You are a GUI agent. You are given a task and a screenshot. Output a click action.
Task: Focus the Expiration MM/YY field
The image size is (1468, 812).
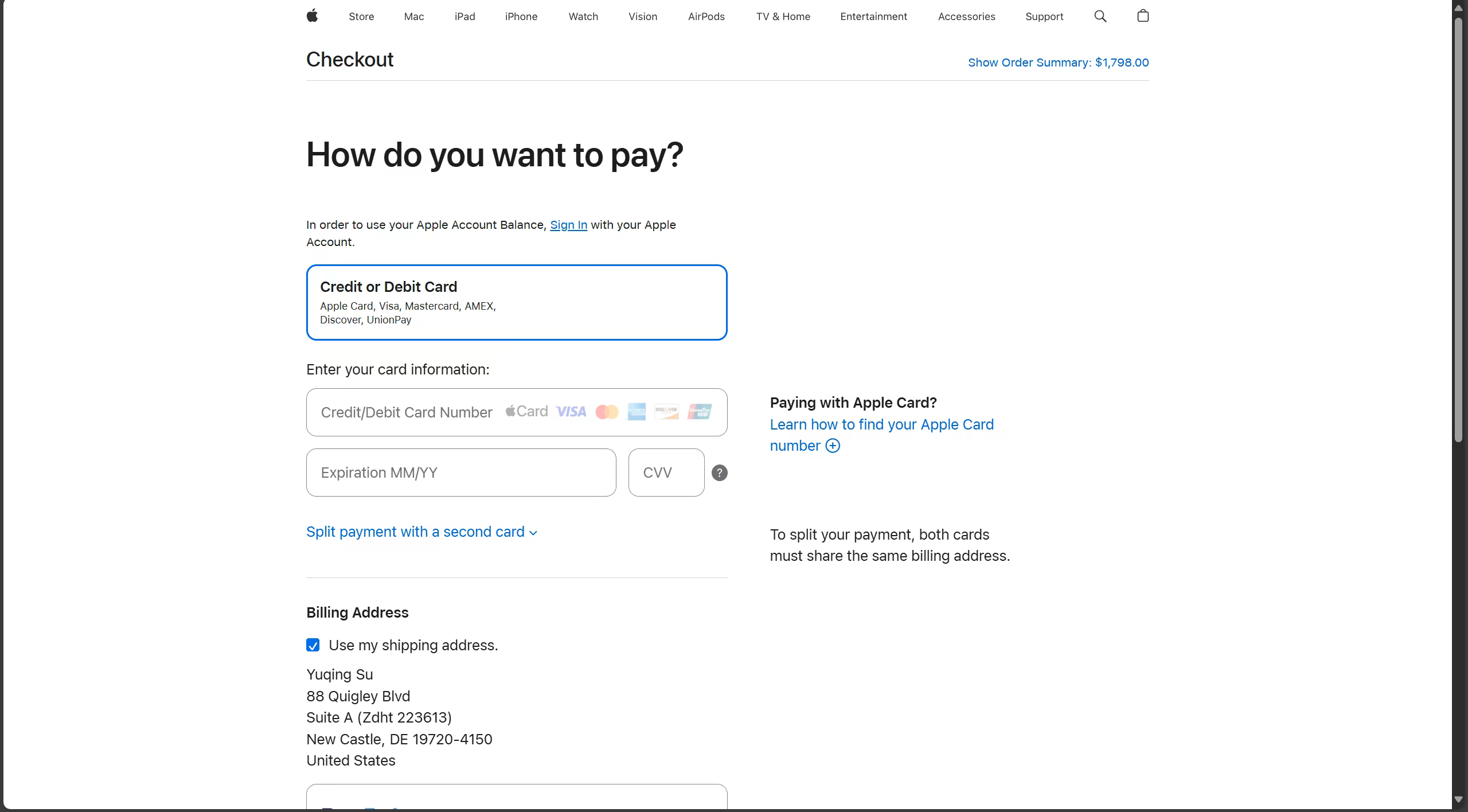point(461,473)
